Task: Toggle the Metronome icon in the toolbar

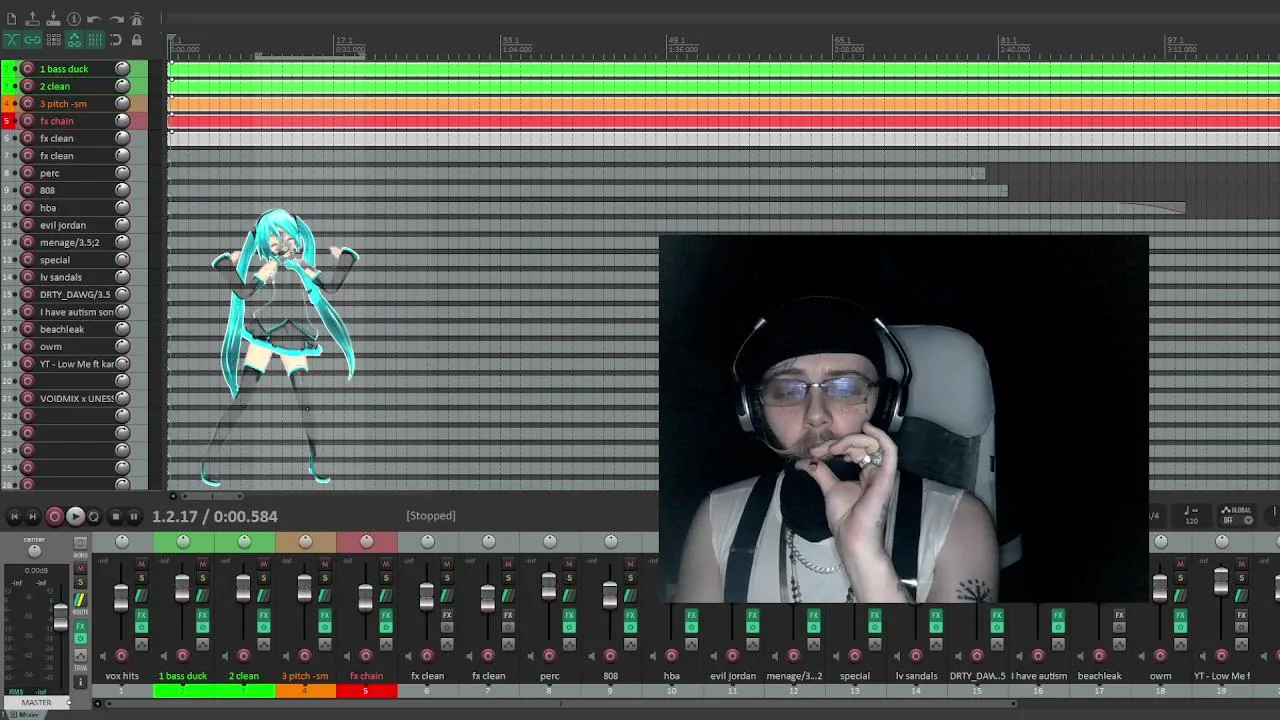Action: (137, 19)
